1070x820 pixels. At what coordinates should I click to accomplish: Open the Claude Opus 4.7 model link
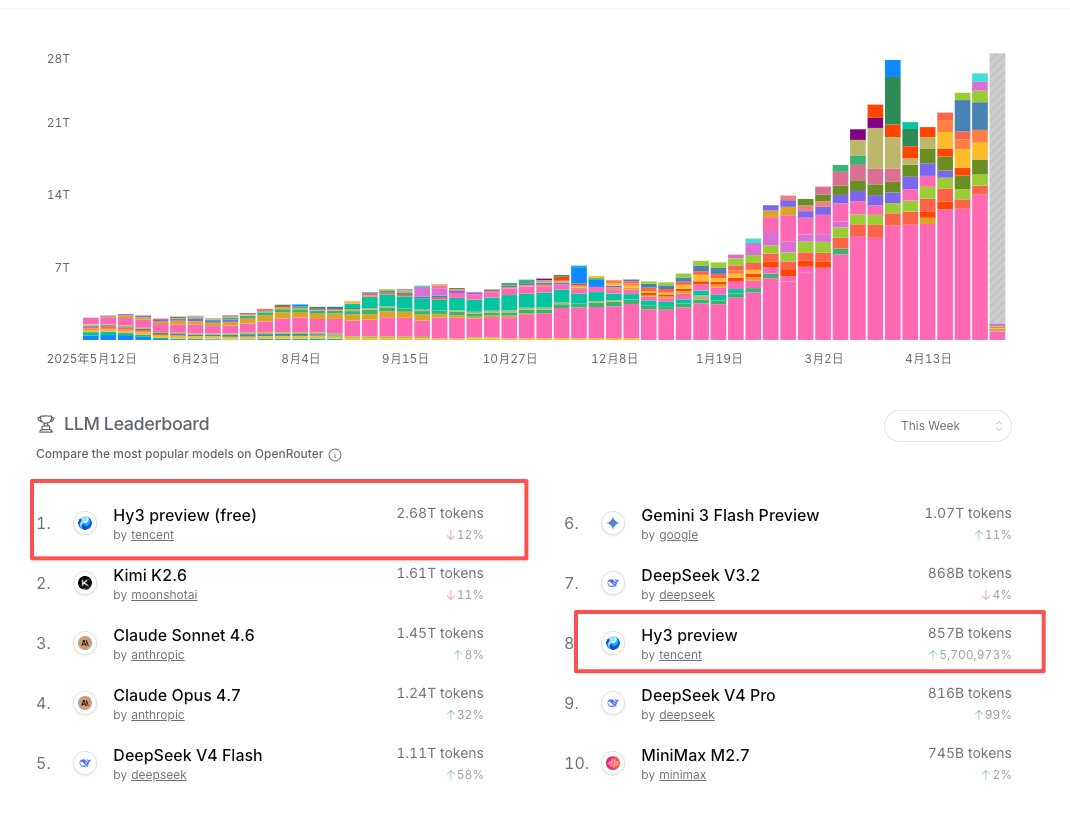tap(177, 695)
